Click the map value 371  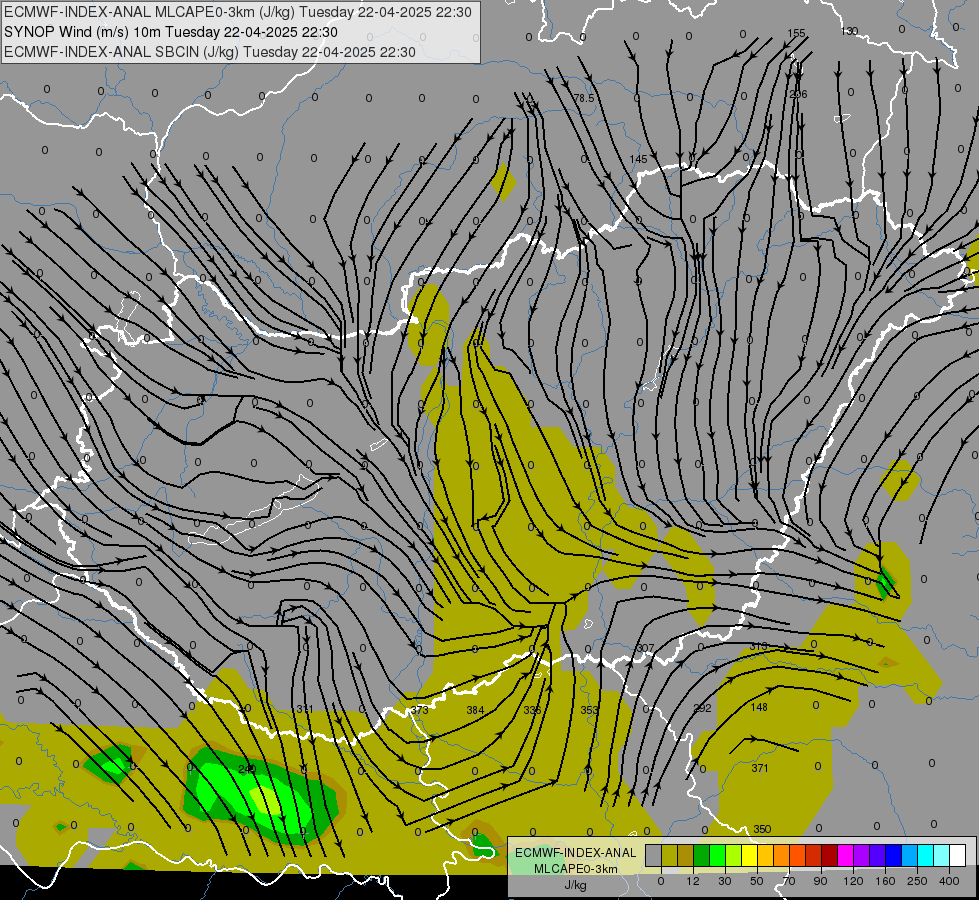click(759, 768)
